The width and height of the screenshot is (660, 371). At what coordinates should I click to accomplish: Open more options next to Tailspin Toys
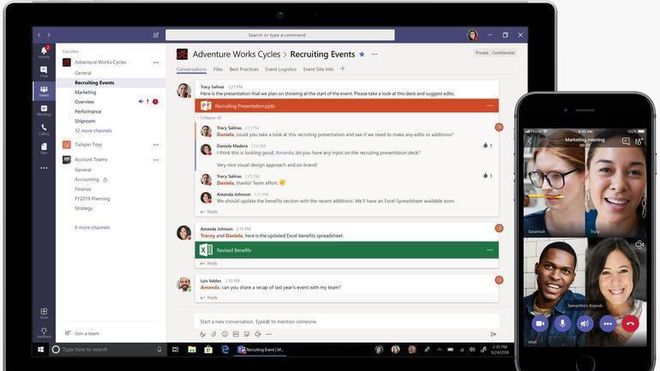156,145
